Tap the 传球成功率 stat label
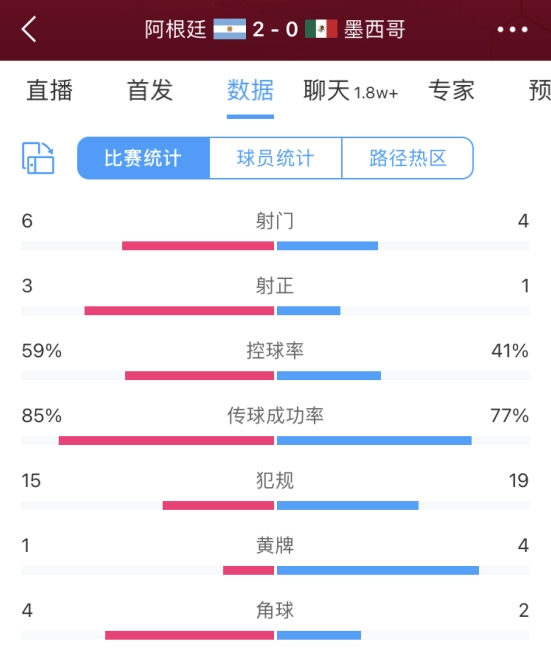This screenshot has width=551, height=660. pos(275,415)
